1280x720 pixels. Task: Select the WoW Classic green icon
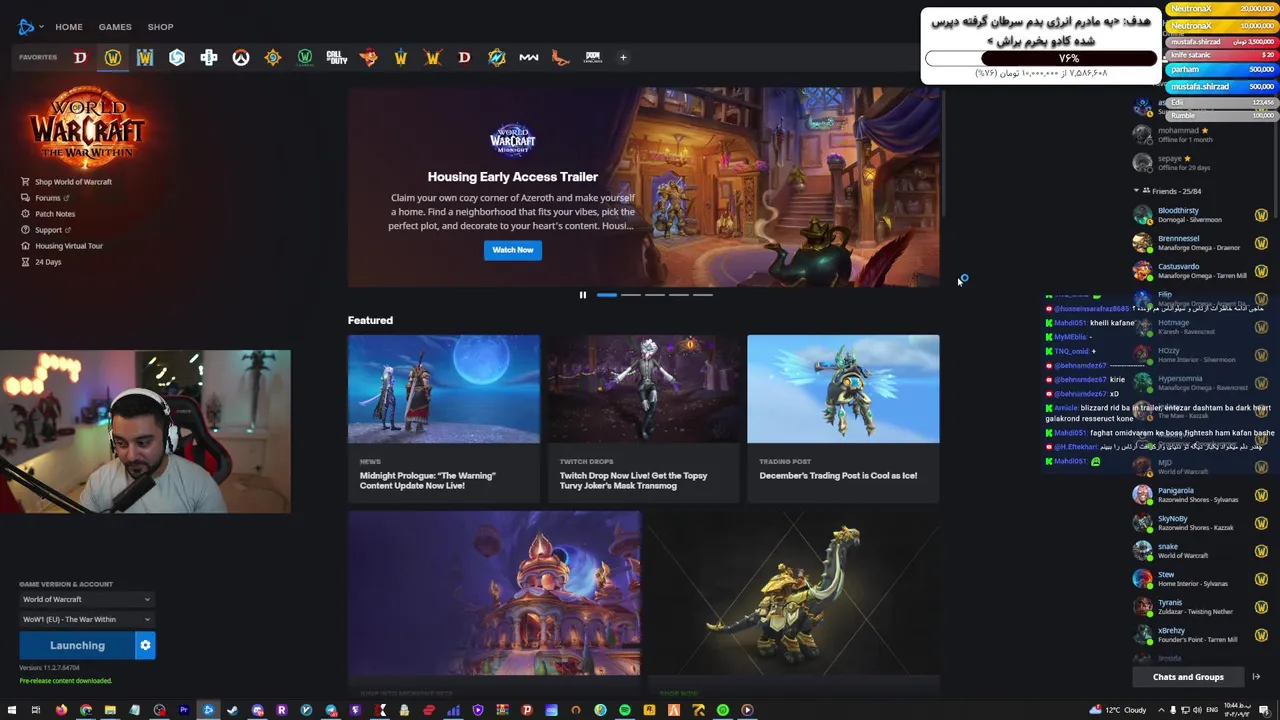[x=305, y=58]
